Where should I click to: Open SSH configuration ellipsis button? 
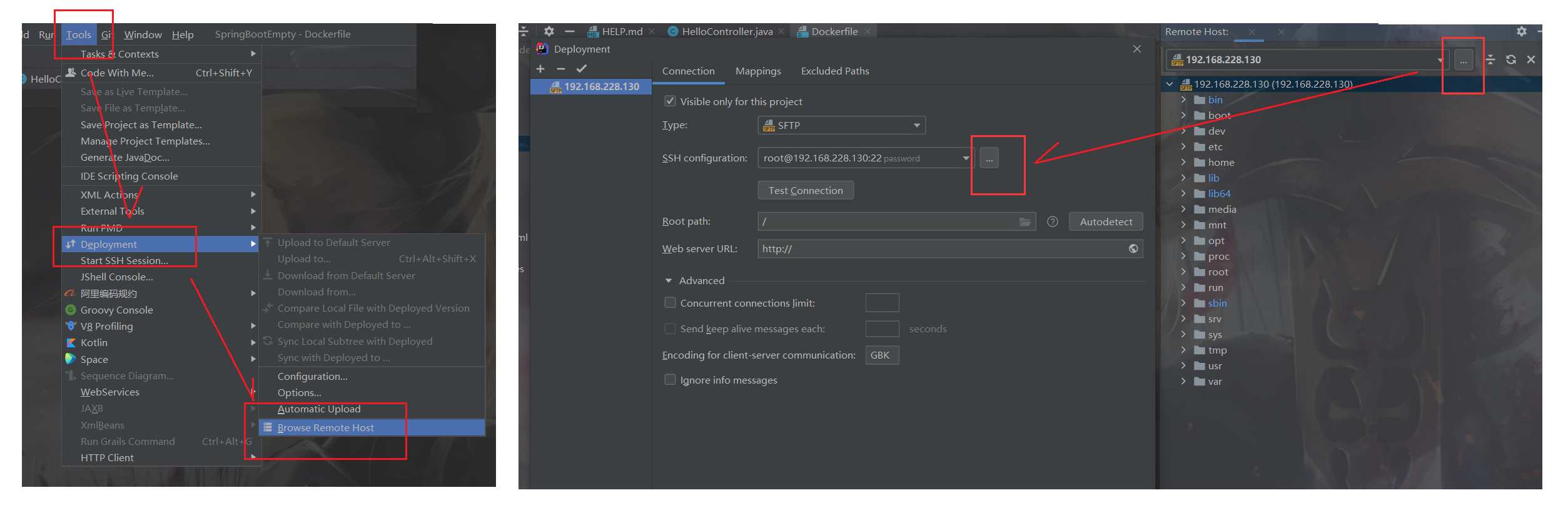point(989,158)
